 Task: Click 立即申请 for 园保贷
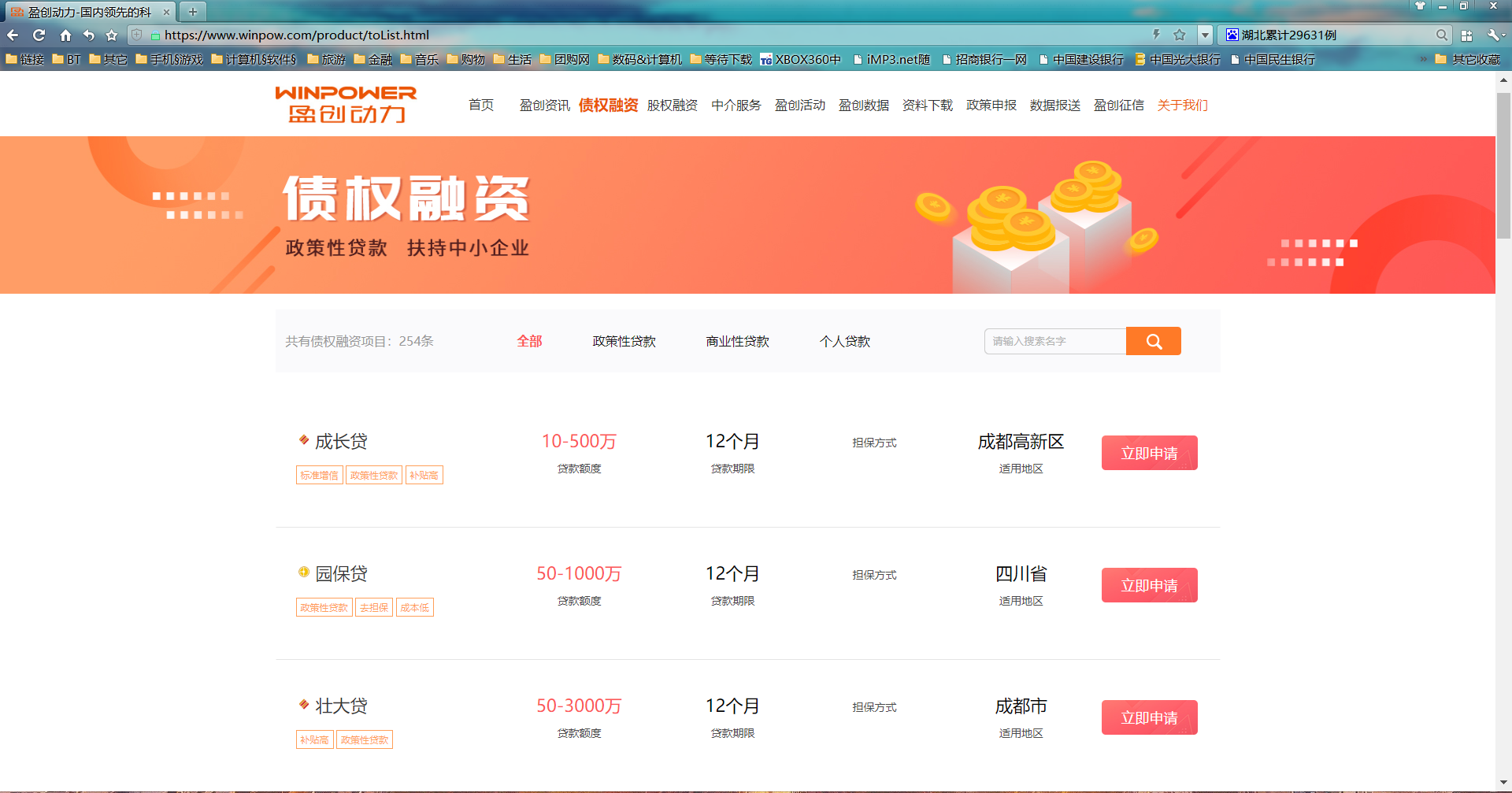(x=1150, y=585)
